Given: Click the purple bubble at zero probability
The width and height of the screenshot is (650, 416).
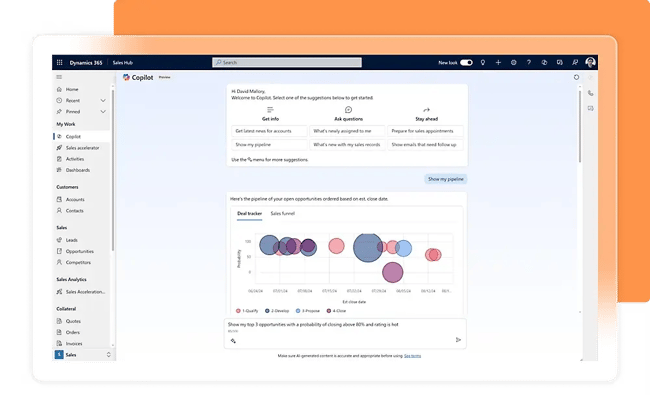Looking at the screenshot, I should tap(393, 272).
